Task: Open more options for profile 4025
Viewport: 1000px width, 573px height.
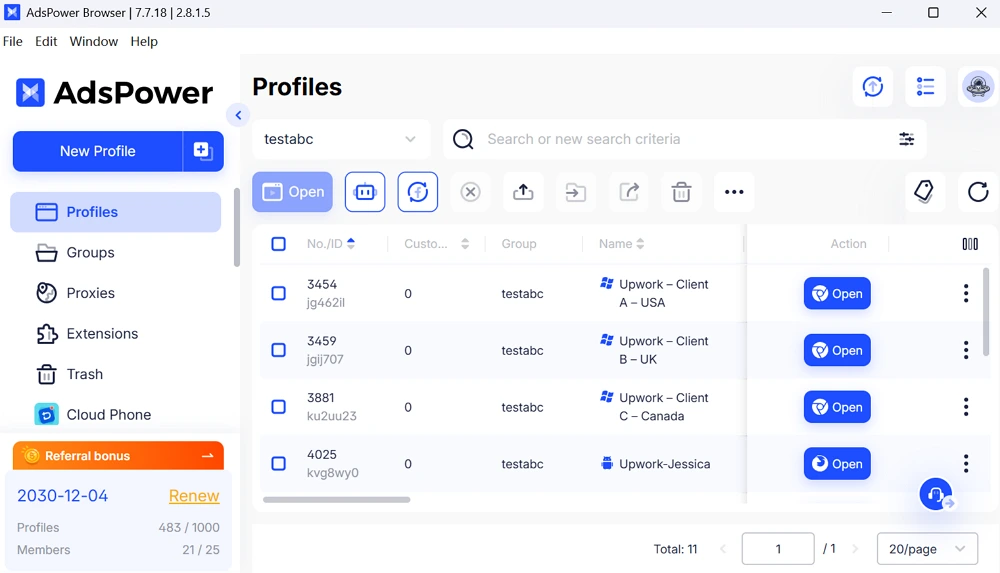Action: 966,464
